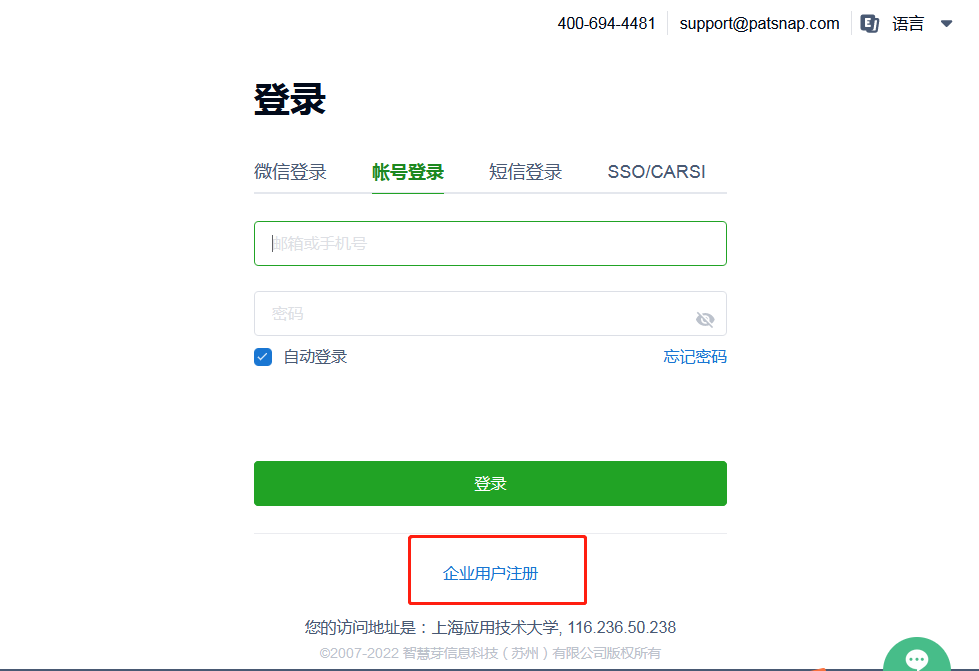
Task: Open the 忘记密码 link
Action: [x=695, y=357]
